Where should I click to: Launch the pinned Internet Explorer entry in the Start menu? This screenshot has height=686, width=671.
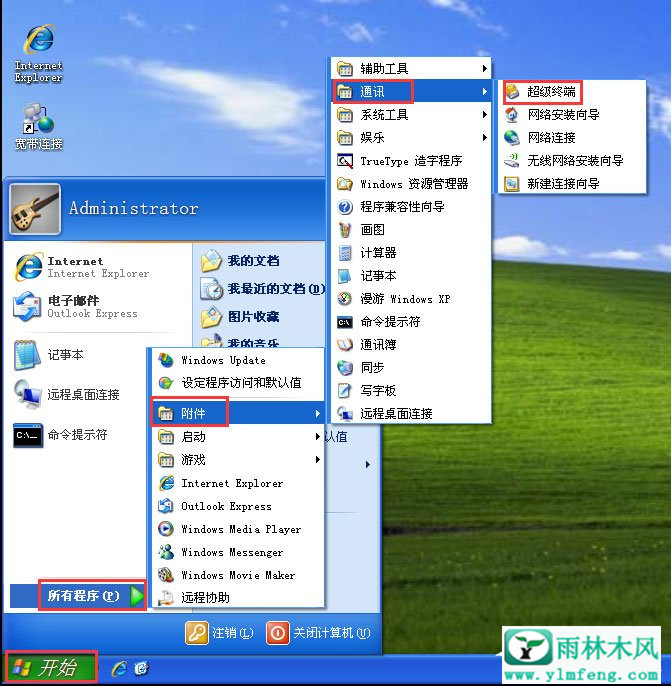tap(82, 267)
